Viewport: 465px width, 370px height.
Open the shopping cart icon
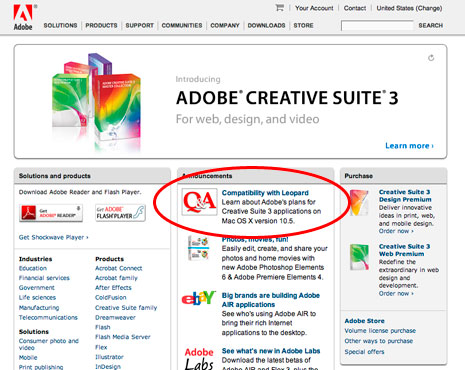280,8
